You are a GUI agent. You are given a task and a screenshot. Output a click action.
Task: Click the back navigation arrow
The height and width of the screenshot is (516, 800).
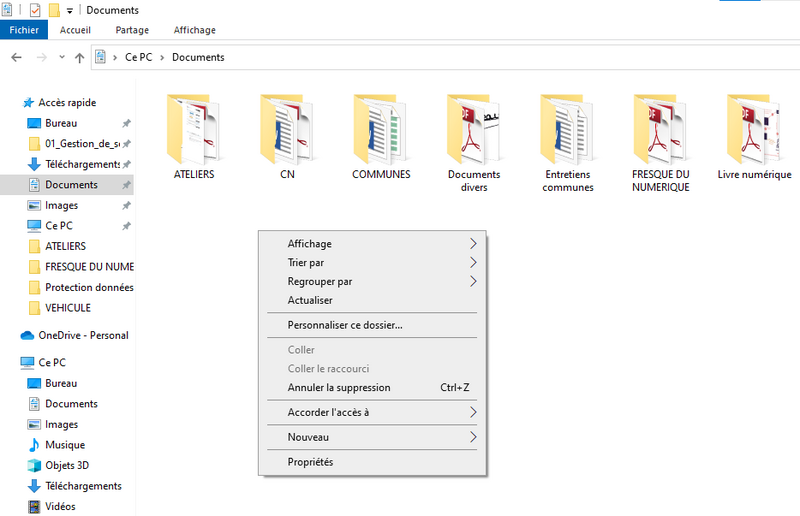[x=17, y=58]
